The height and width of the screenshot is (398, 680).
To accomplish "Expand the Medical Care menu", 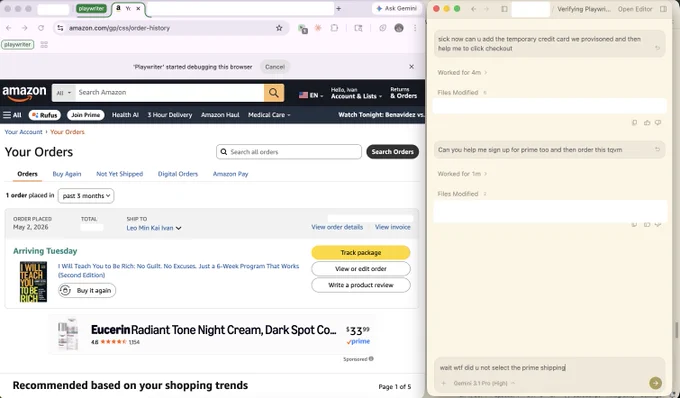I will 269,115.
